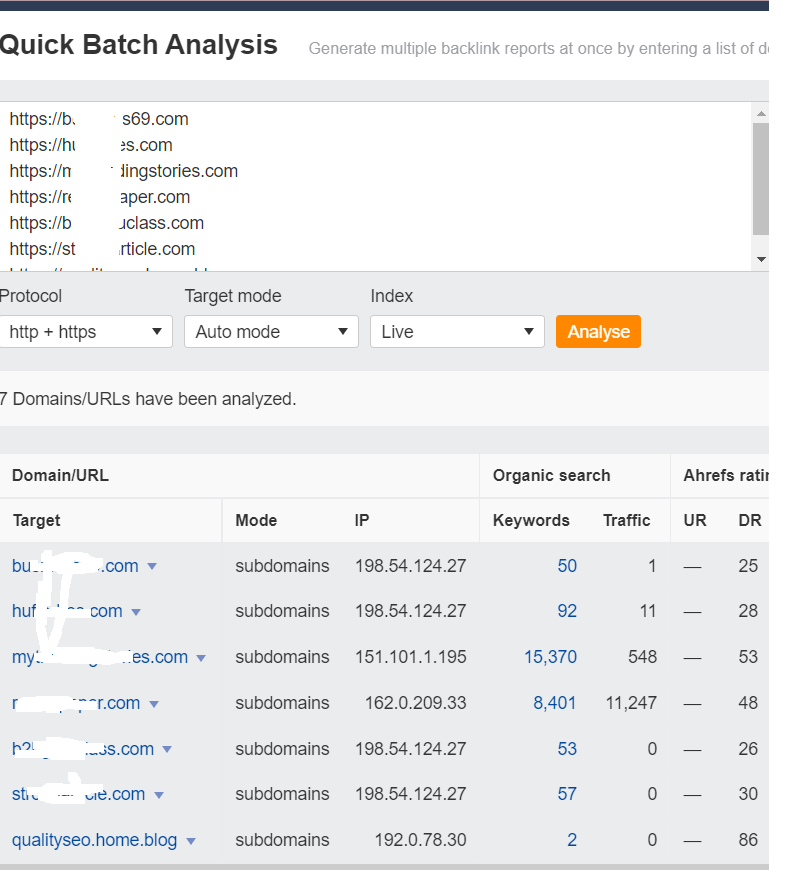Sort by the Traffic column header

point(627,520)
